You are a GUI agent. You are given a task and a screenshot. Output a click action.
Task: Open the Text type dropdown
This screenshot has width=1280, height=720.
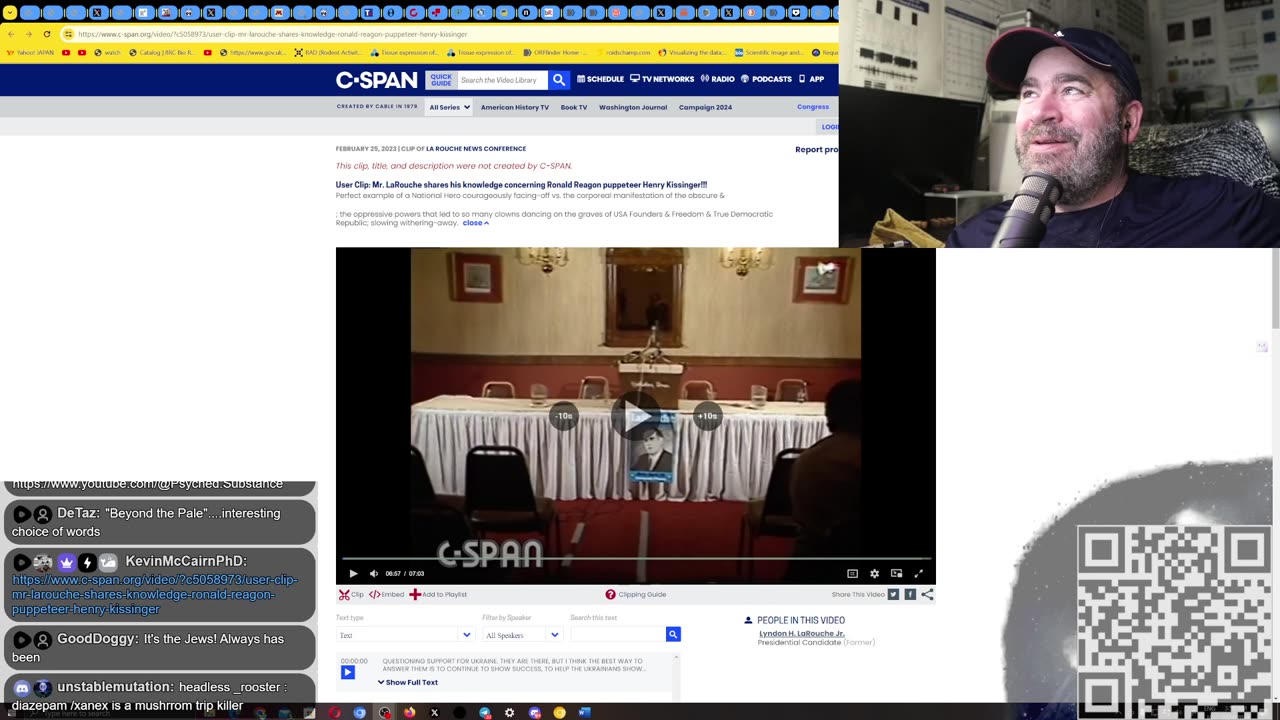point(405,634)
